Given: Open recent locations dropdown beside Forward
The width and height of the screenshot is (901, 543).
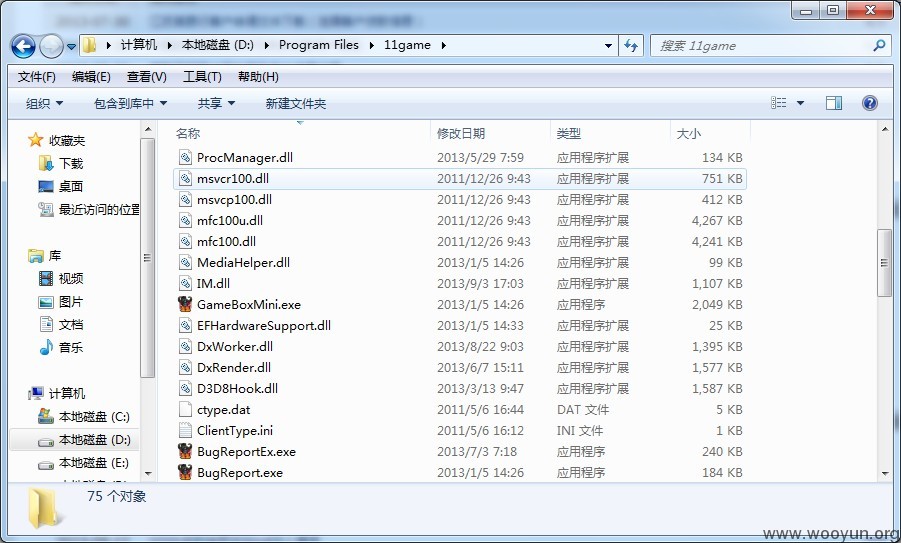Looking at the screenshot, I should 71,47.
